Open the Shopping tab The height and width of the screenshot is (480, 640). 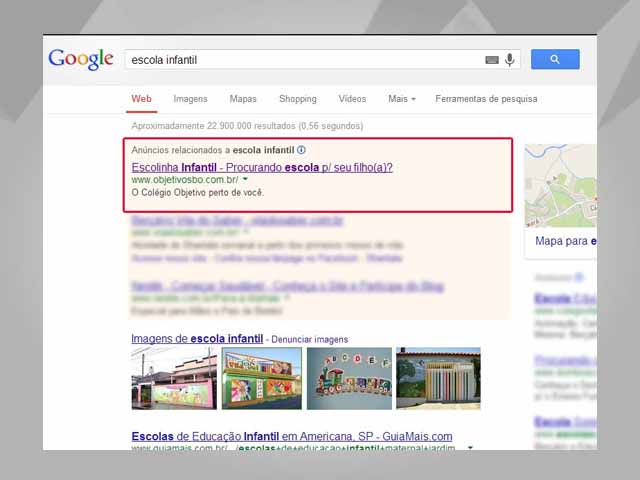[x=298, y=99]
